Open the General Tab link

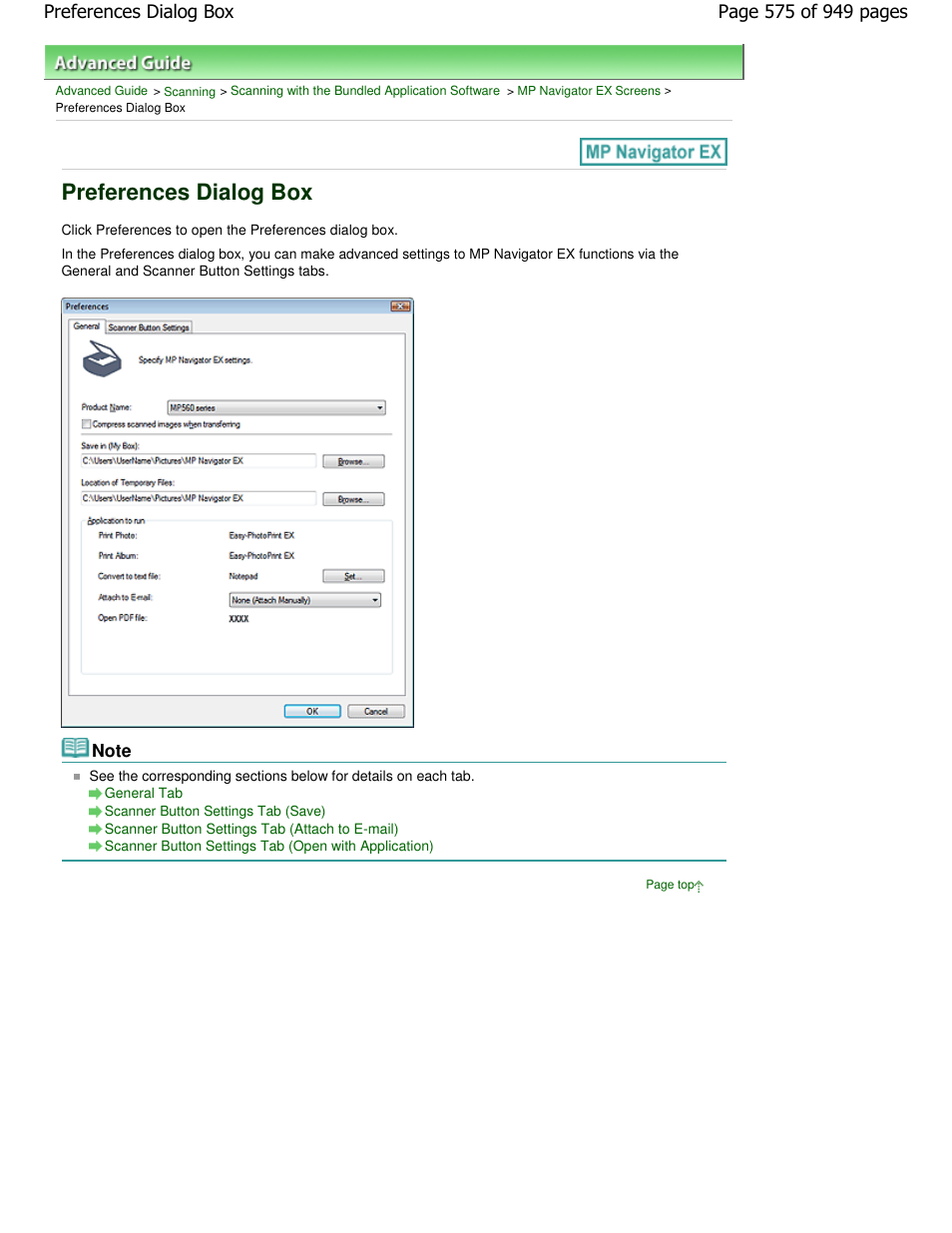[x=144, y=794]
